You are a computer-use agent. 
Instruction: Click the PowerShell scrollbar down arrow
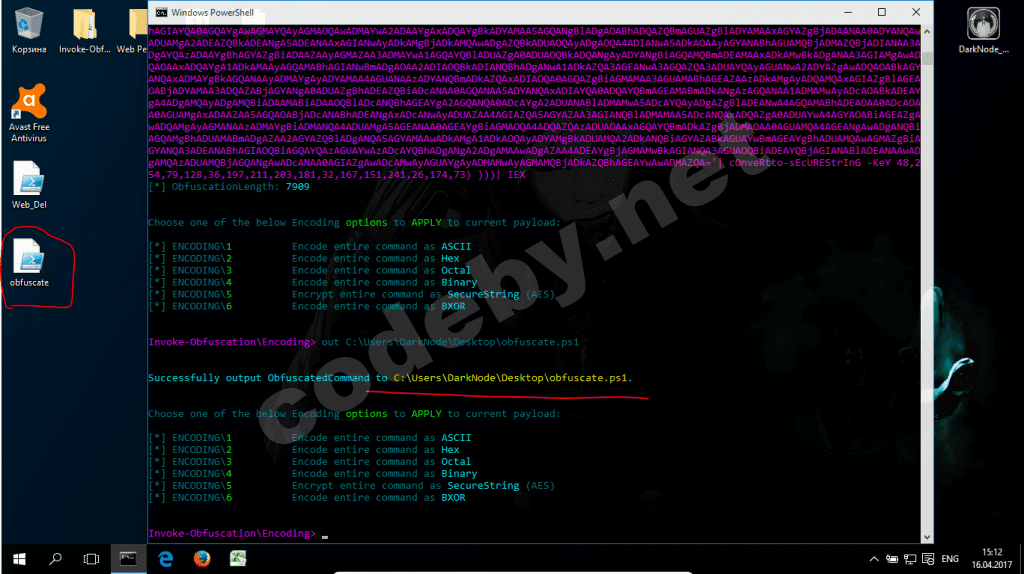[927, 537]
